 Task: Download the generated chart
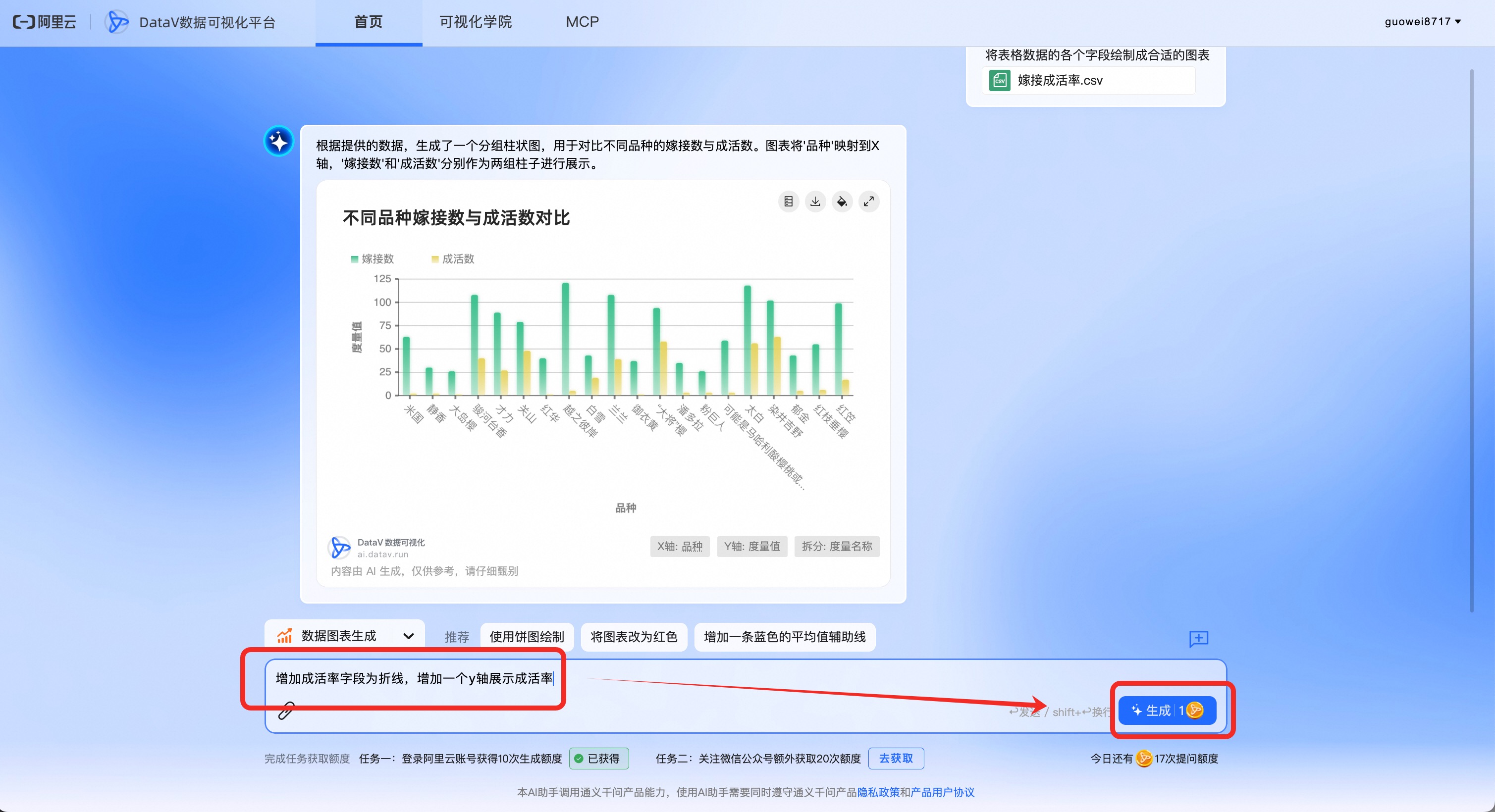point(815,201)
